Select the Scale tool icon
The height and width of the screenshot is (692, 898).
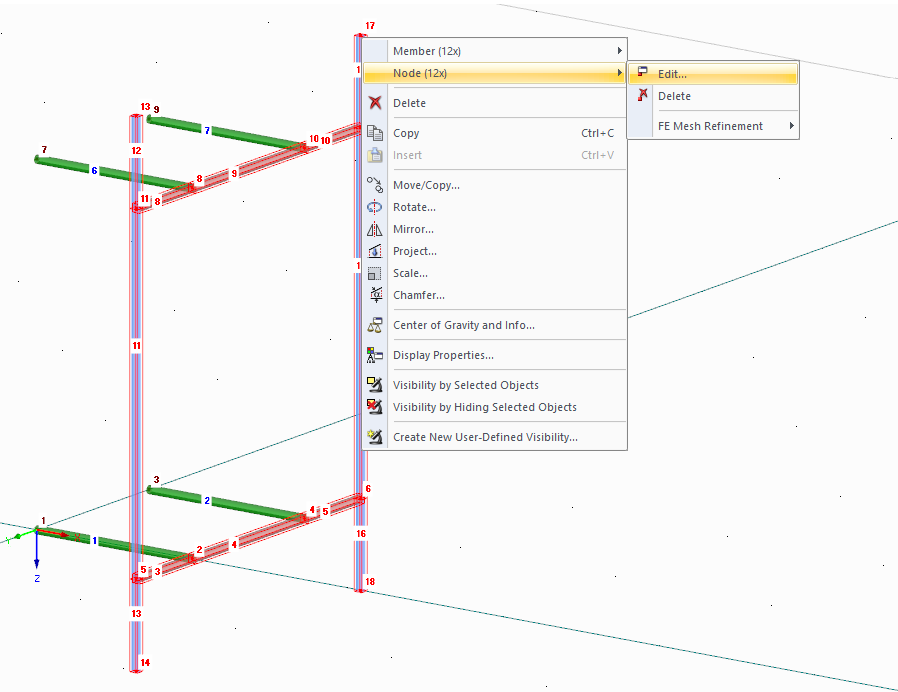[374, 273]
